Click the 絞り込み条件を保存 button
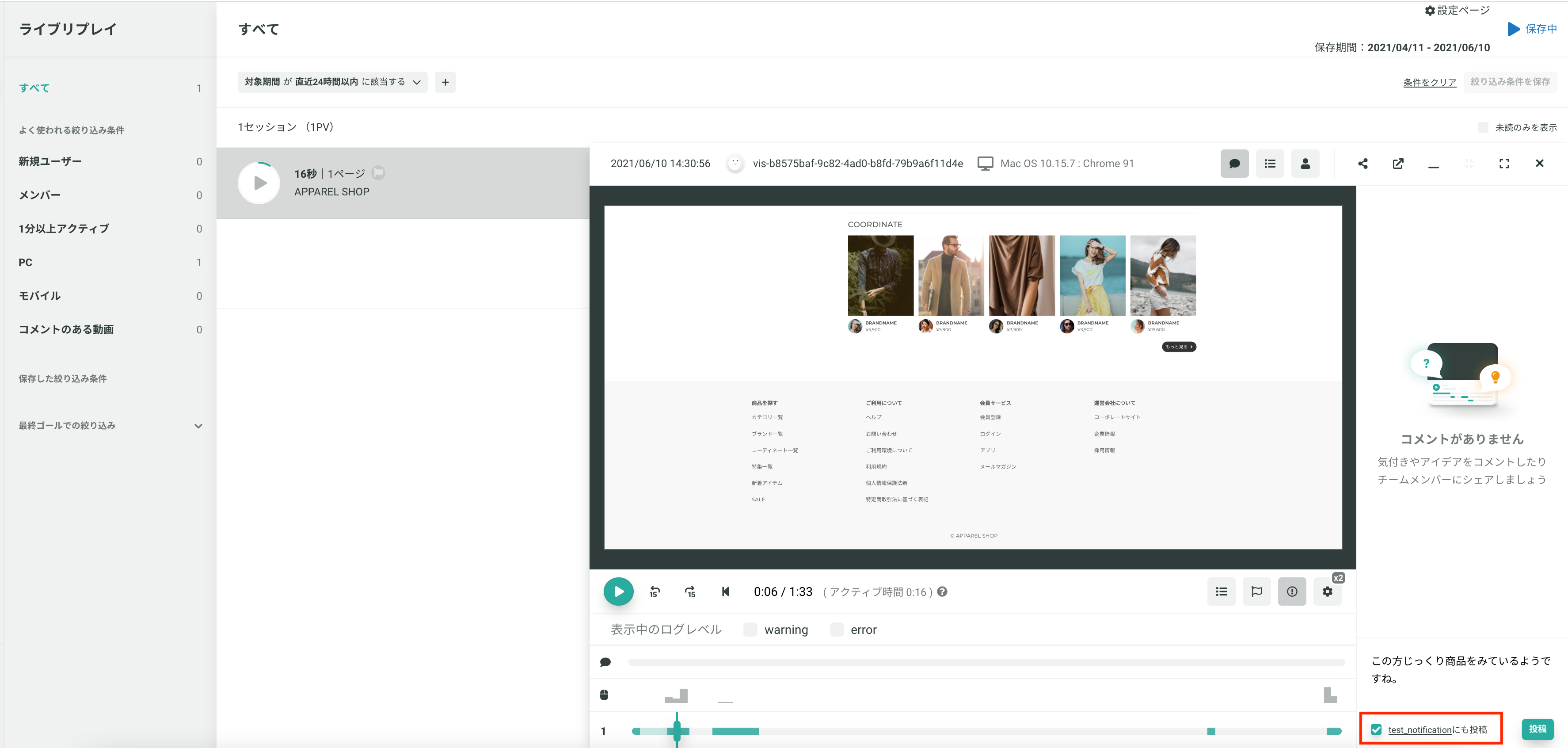The width and height of the screenshot is (1568, 748). (x=1510, y=82)
